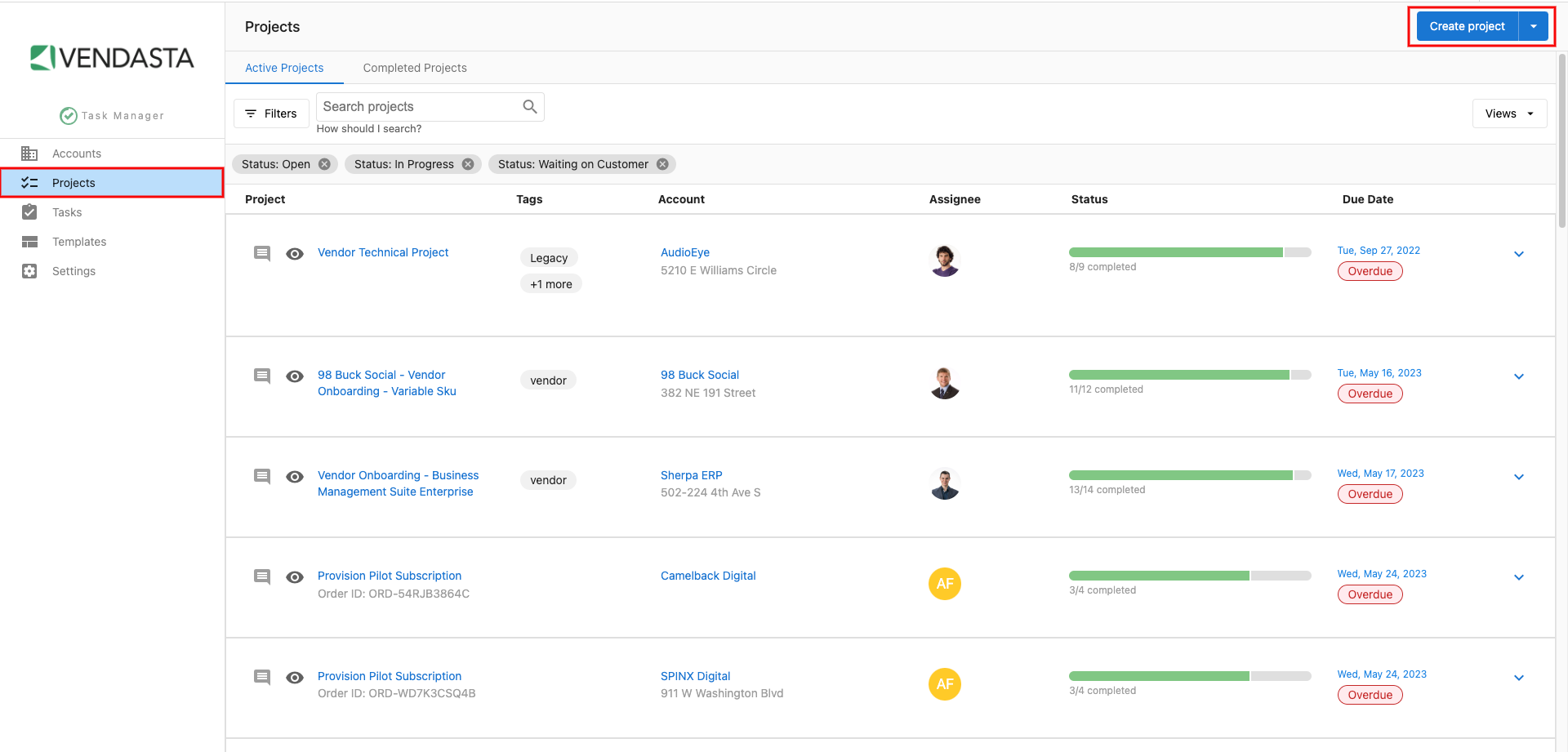The height and width of the screenshot is (752, 1568).
Task: Toggle watch eye on Vendor Onboarding Business Management
Action: pos(295,477)
